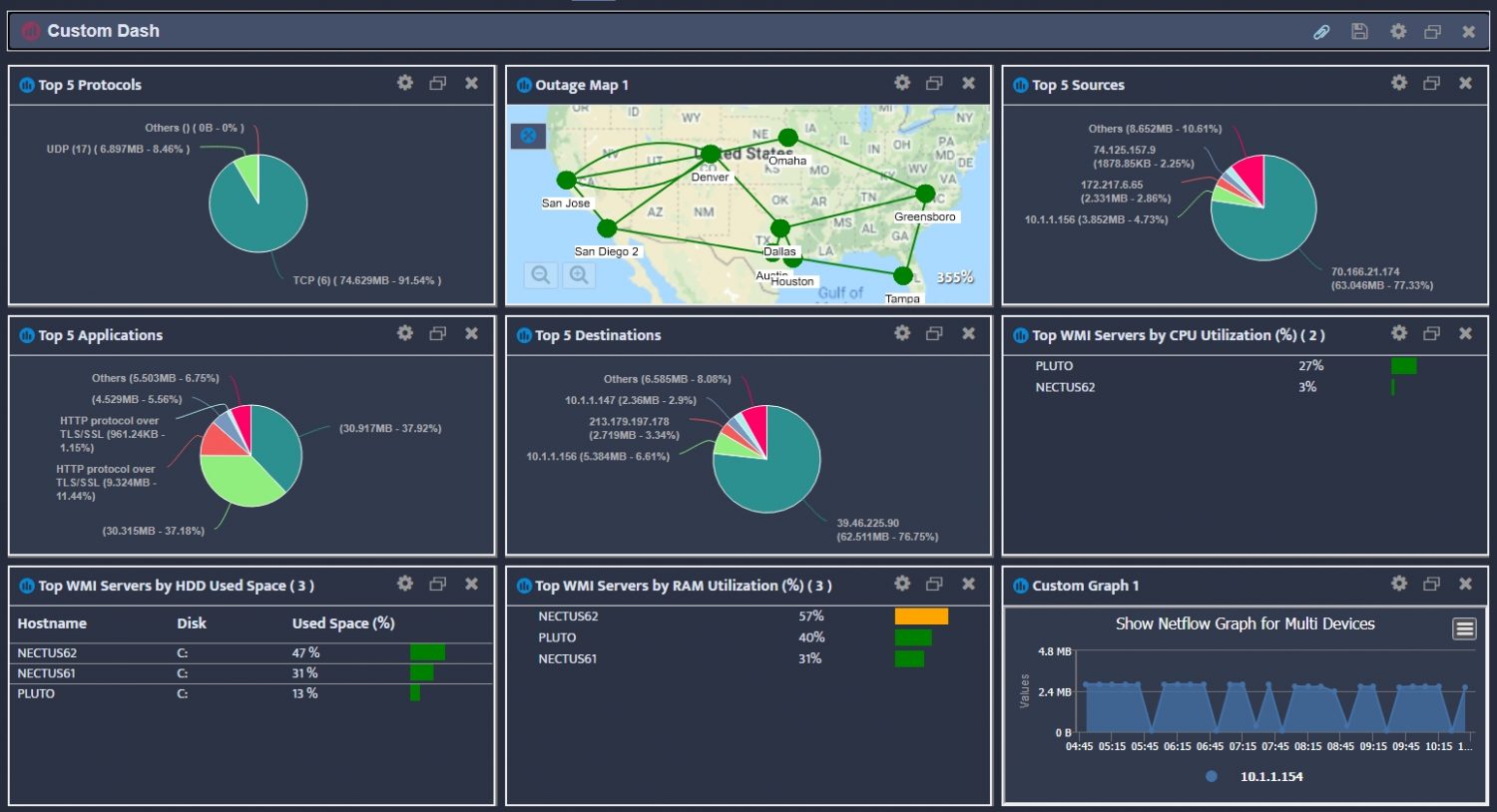Click the bar-chart icon on the Top 5 Destinations header
The image size is (1497, 812).
click(x=522, y=335)
